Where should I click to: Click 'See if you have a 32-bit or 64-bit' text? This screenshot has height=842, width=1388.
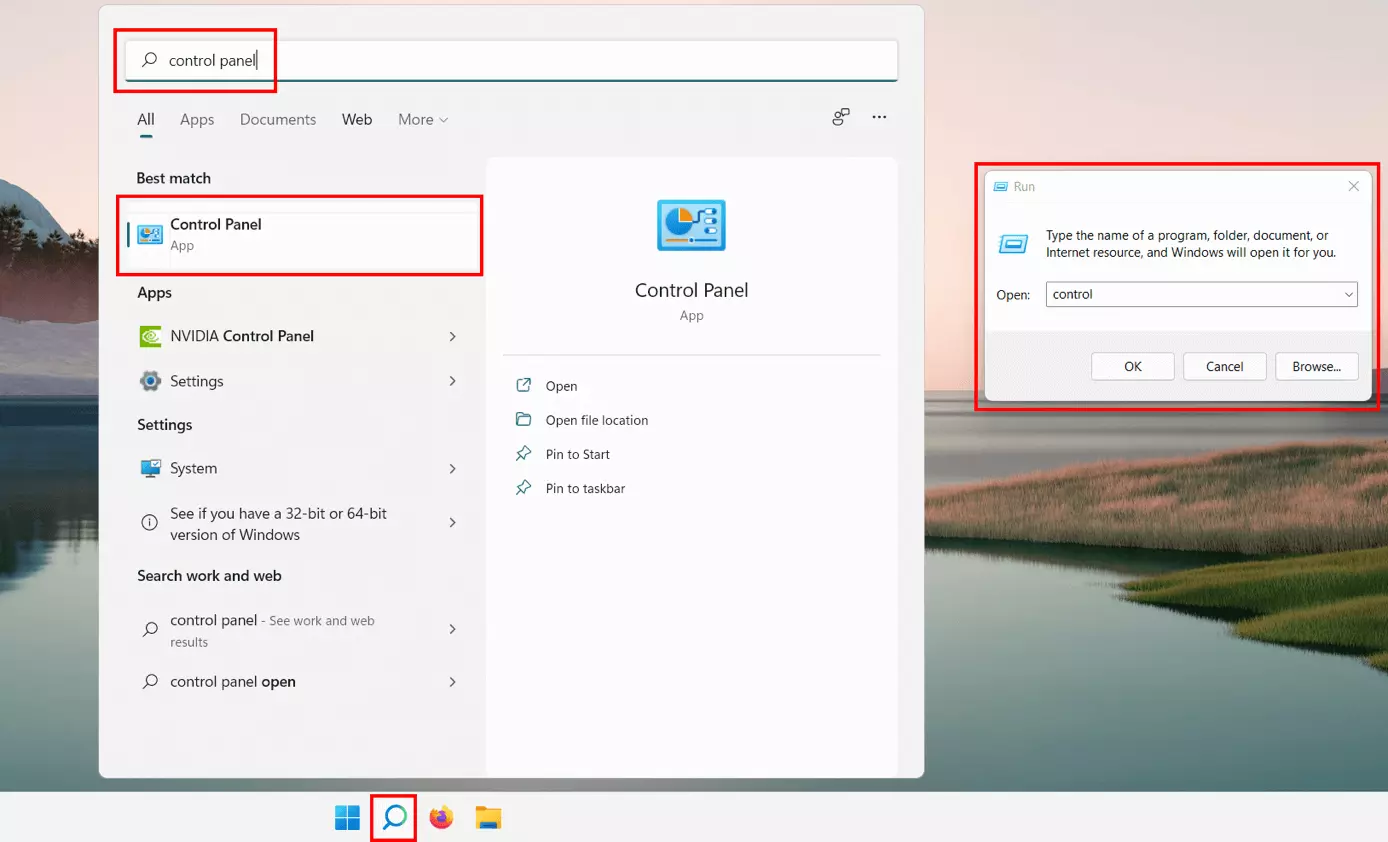(278, 523)
